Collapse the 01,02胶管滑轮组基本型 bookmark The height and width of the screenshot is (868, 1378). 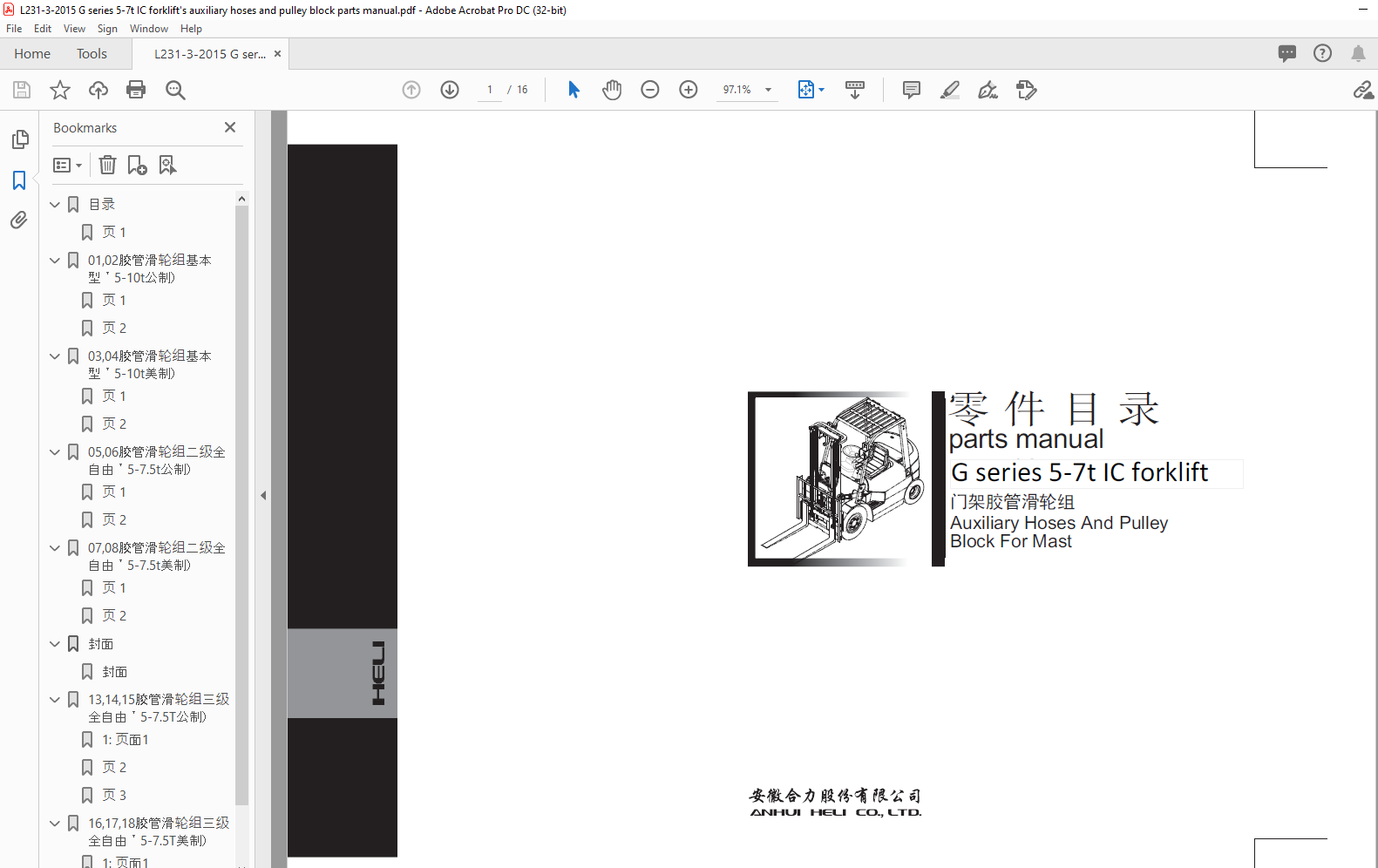coord(55,261)
